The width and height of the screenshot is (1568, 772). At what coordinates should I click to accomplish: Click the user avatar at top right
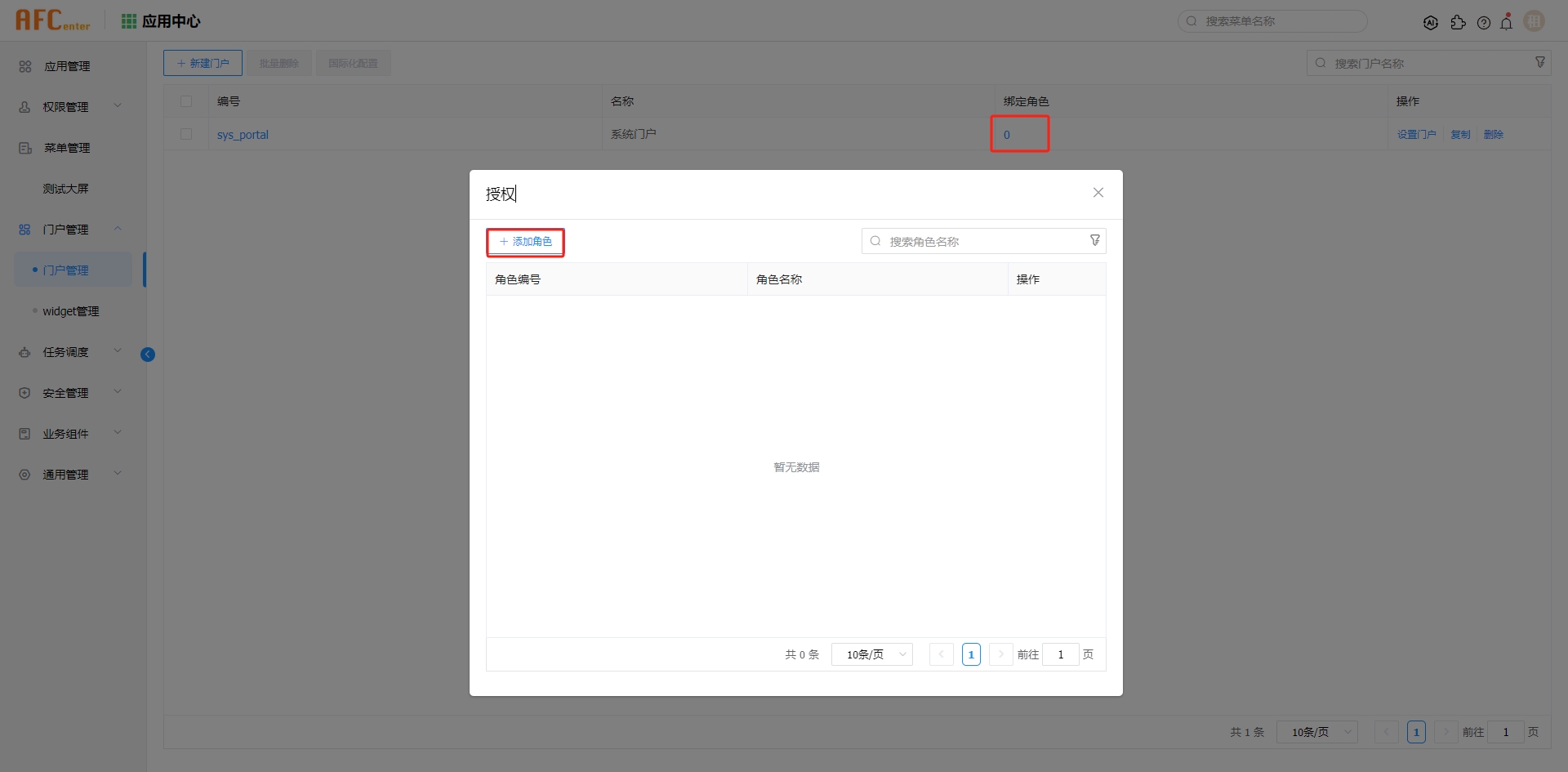coord(1535,20)
